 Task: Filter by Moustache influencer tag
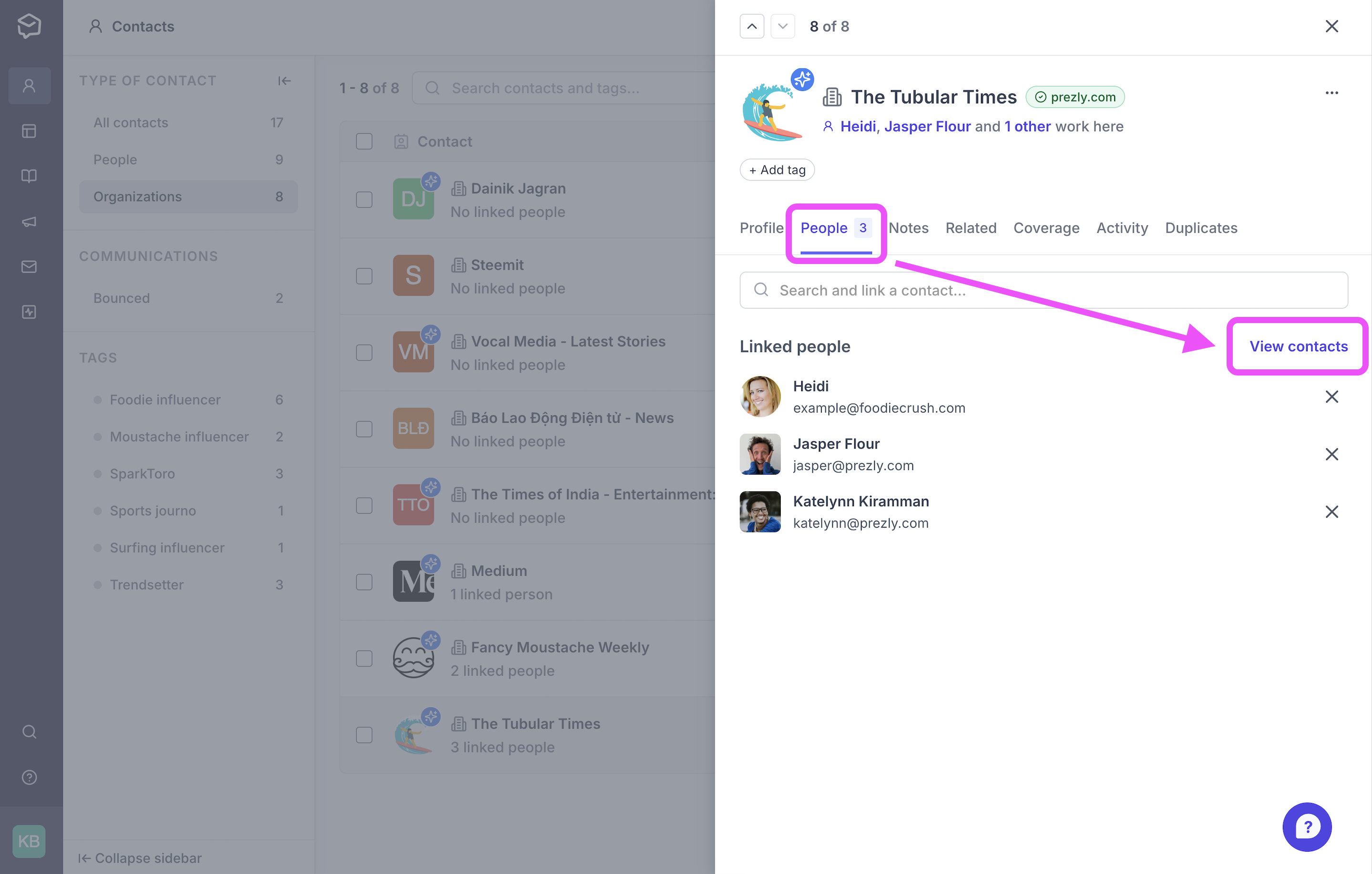[188, 437]
